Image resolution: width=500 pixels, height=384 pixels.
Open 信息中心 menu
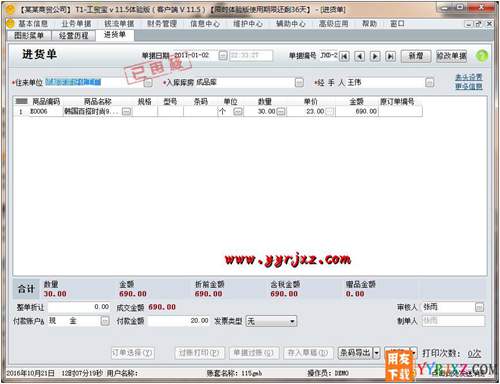coord(205,24)
